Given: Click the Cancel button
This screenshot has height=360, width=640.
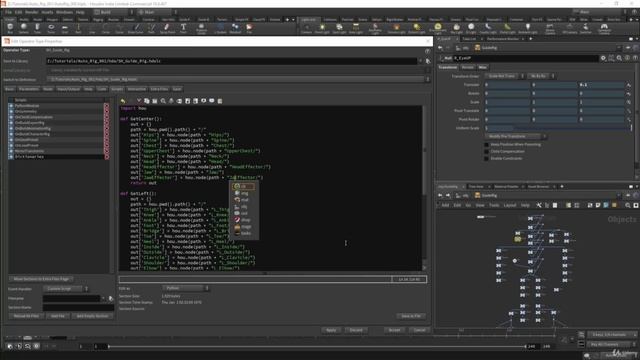Looking at the screenshot, I should 419,330.
